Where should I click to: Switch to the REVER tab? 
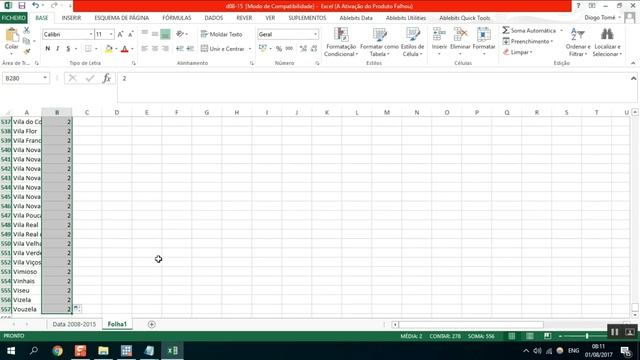244,18
